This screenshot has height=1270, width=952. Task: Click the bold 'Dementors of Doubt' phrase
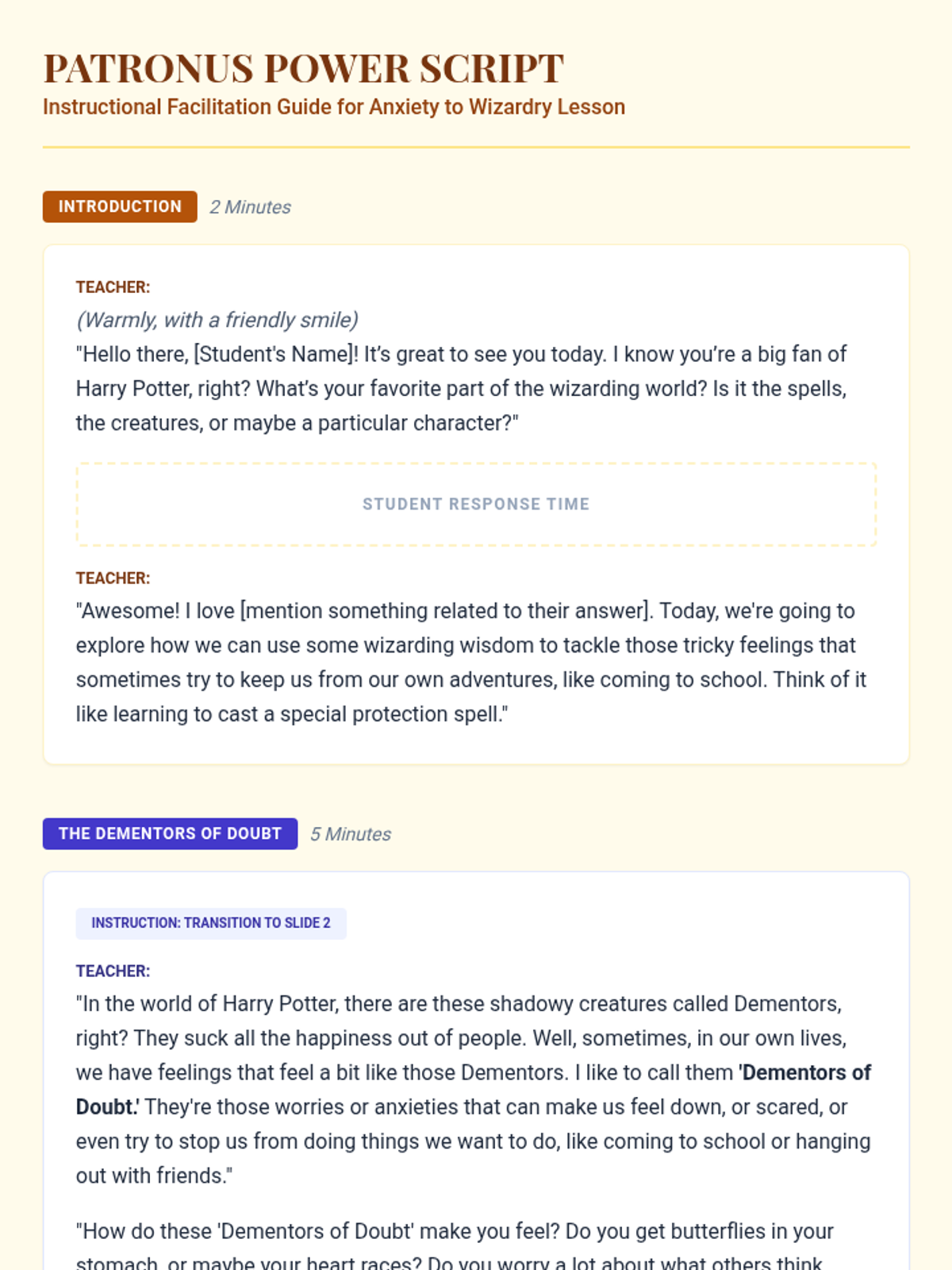805,1073
